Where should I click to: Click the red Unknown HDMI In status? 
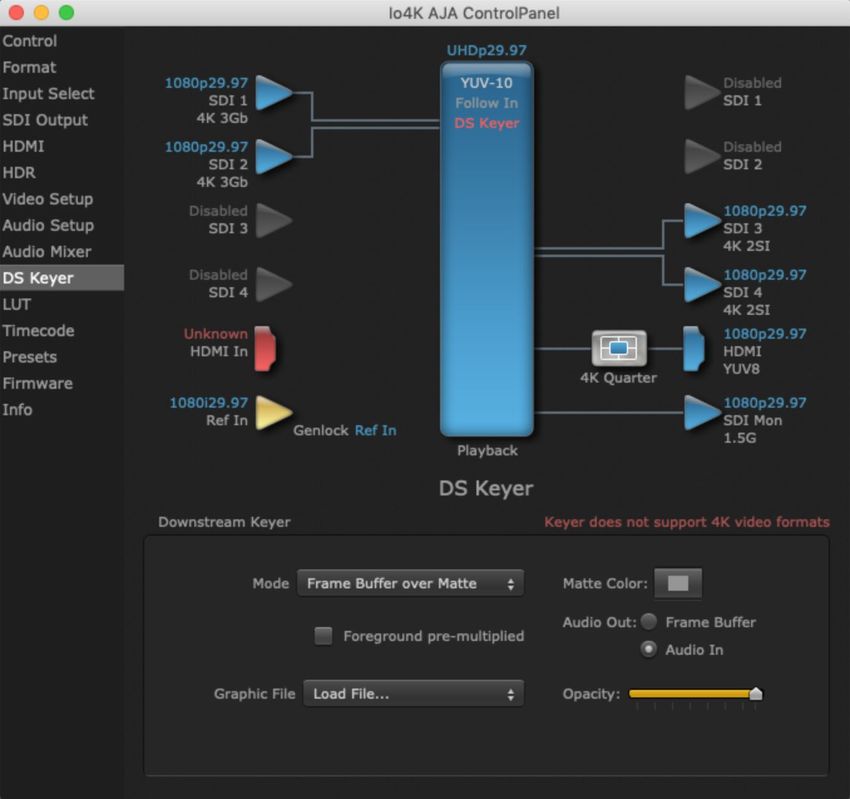click(x=215, y=334)
